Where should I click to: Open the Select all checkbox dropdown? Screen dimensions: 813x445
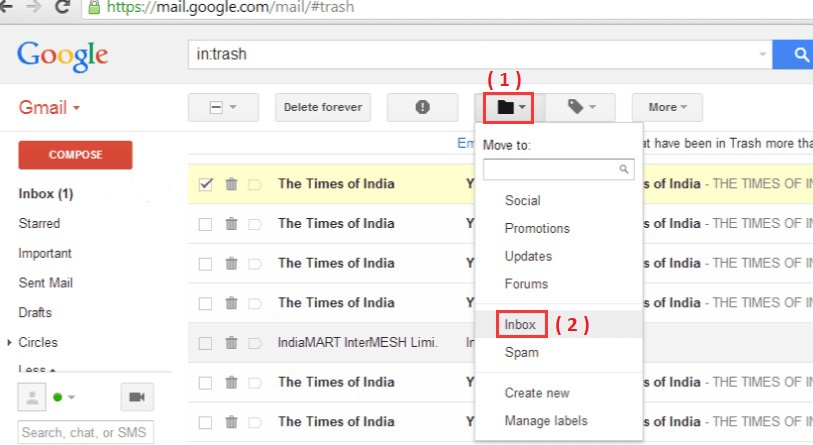[223, 107]
